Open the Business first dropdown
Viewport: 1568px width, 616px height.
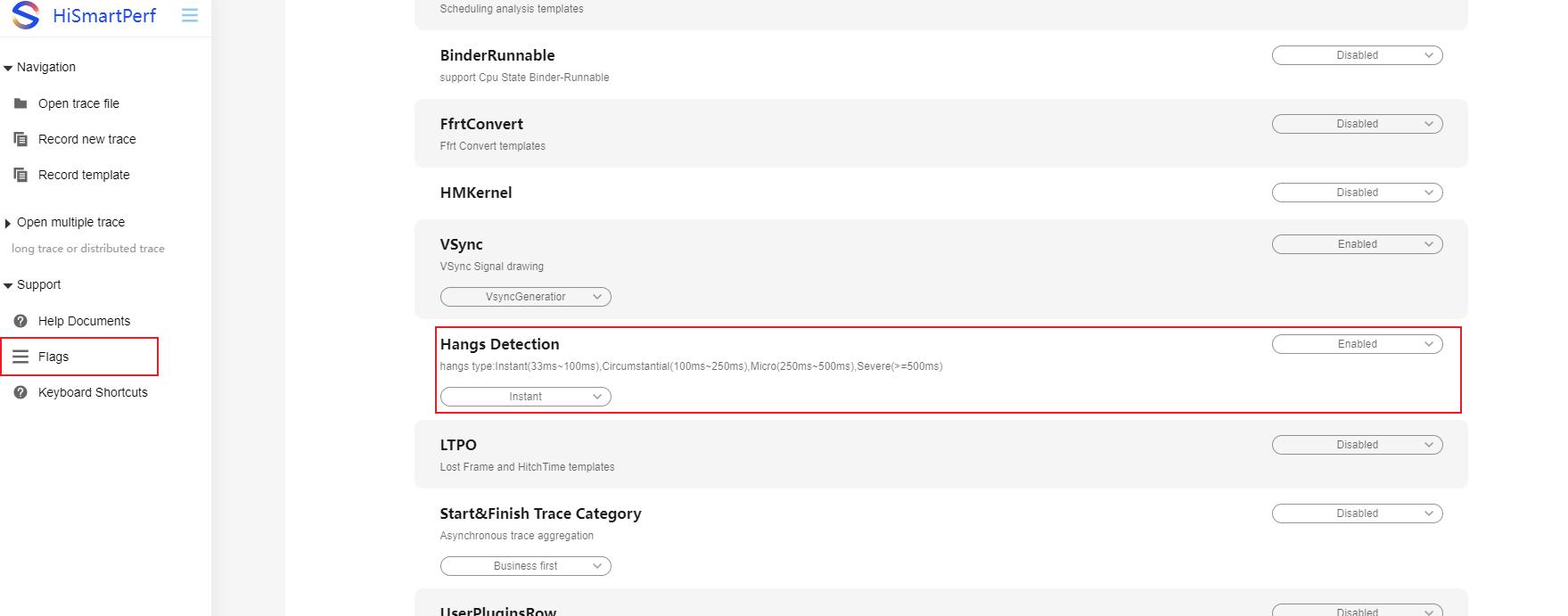tap(526, 566)
